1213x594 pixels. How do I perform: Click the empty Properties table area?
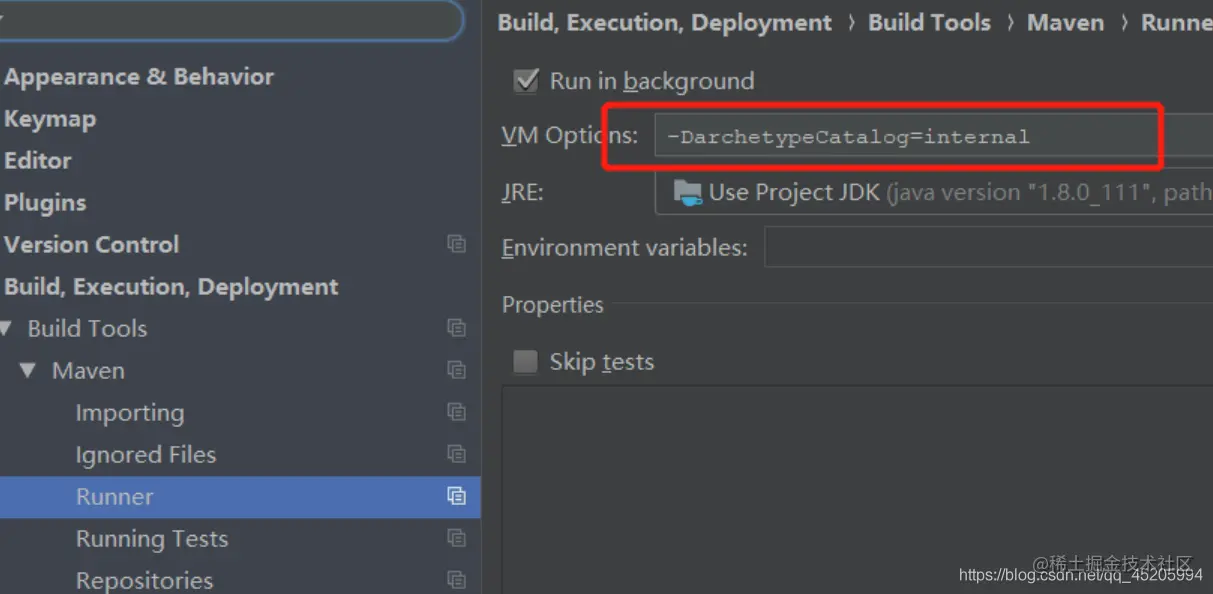point(857,489)
